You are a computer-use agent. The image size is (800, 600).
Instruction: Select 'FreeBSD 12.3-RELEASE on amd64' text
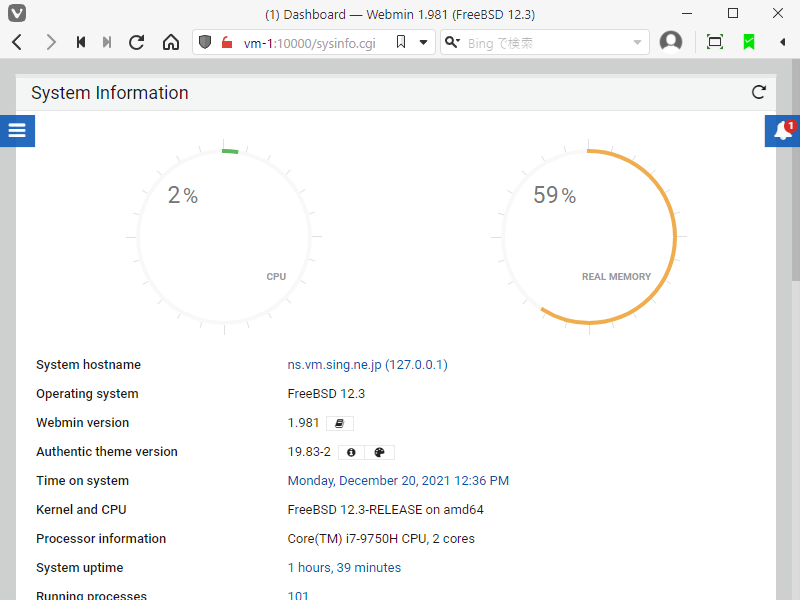pos(385,510)
